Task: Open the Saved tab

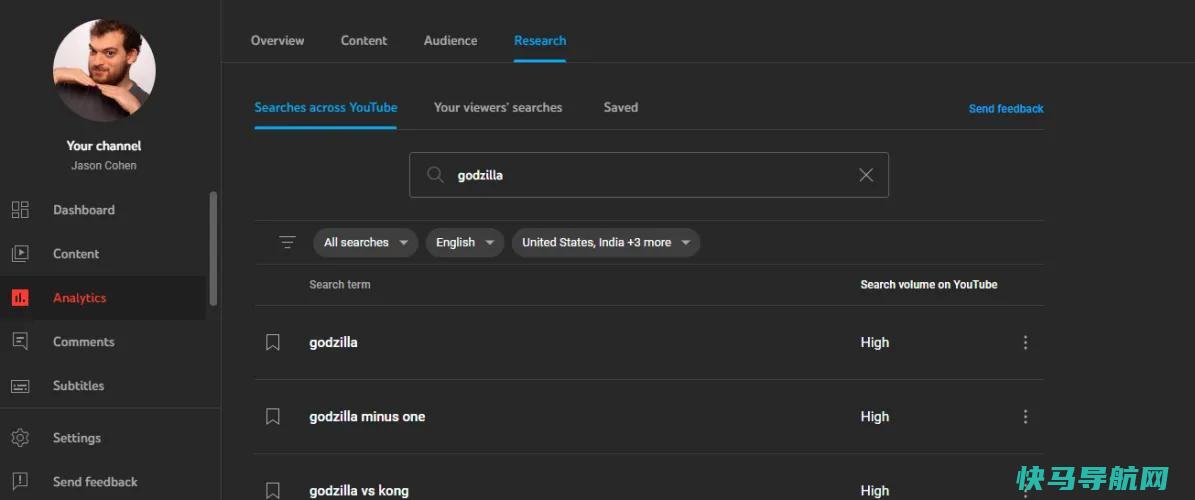Action: [x=620, y=107]
